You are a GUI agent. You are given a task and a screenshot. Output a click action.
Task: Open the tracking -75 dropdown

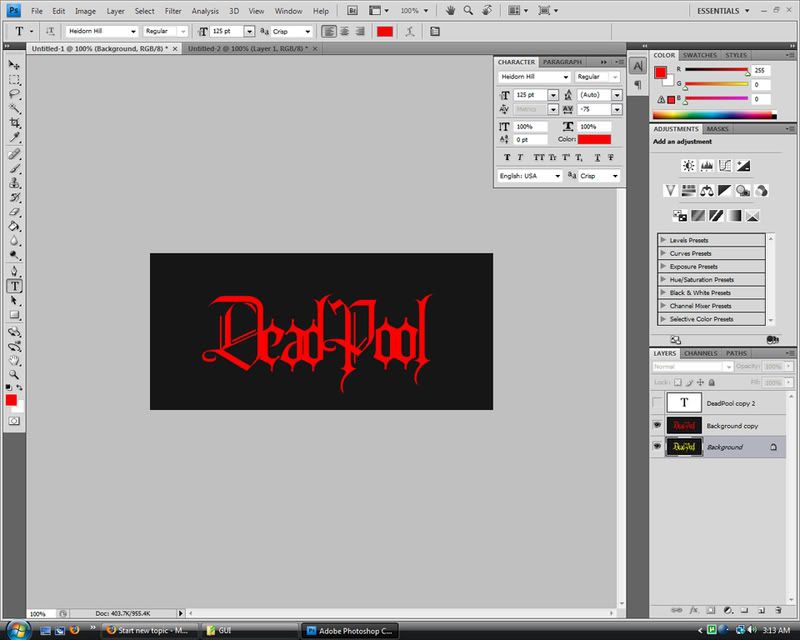click(x=617, y=109)
